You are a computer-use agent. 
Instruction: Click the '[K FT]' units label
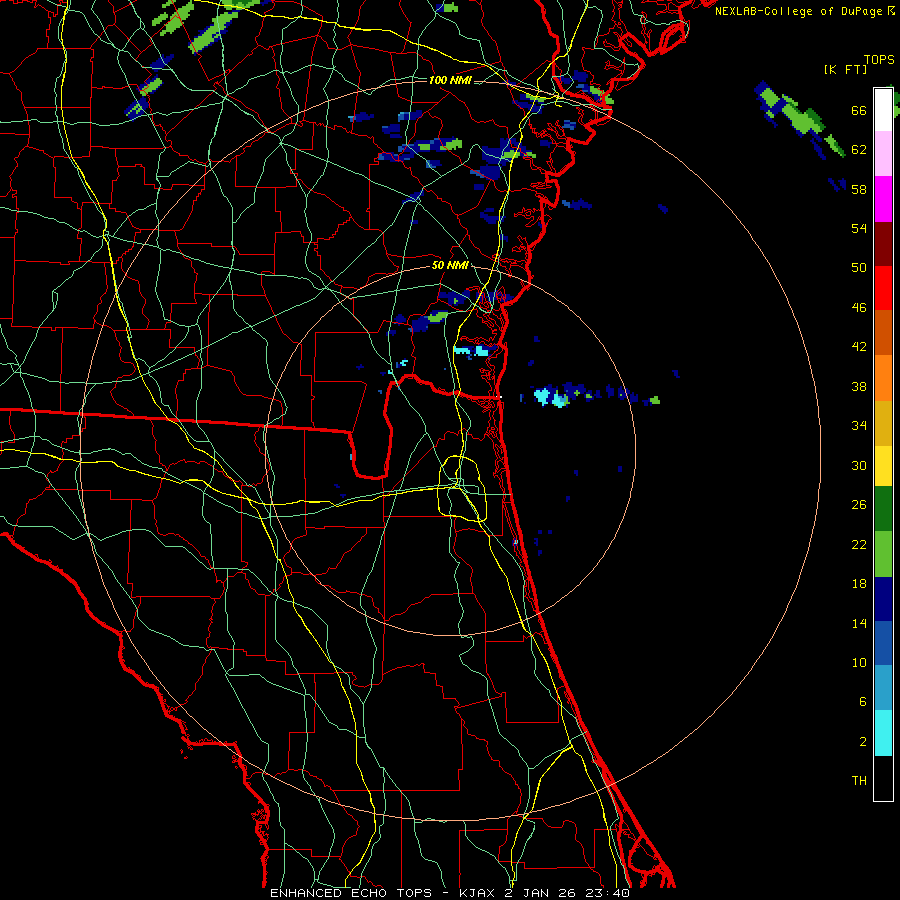coord(845,70)
